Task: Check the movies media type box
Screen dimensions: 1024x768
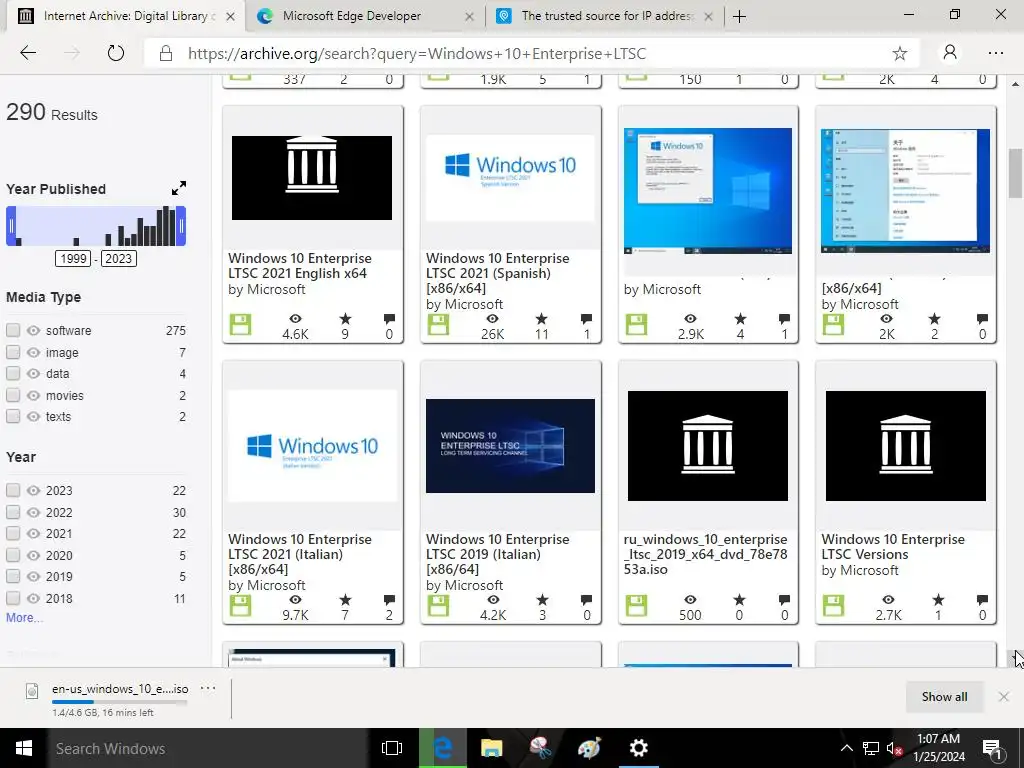Action: [13, 395]
